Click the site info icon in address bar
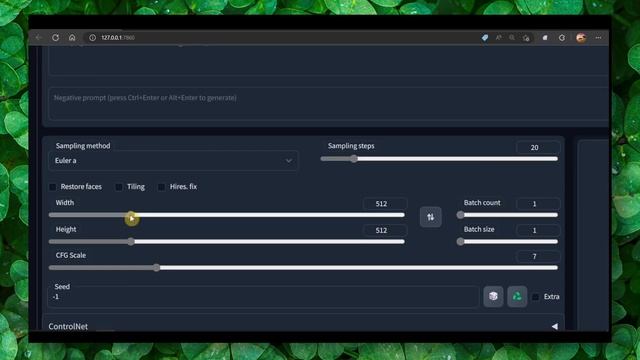Image resolution: width=640 pixels, height=360 pixels. (93, 38)
